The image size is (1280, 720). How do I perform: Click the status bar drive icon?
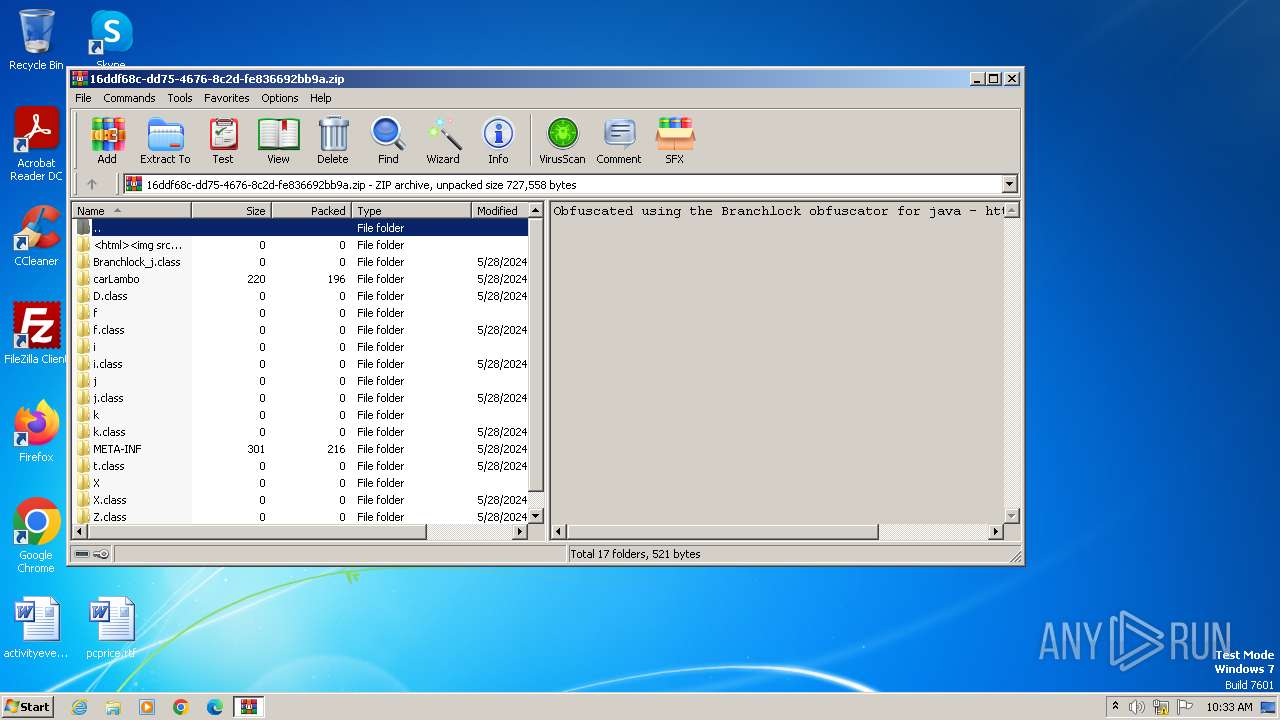(x=82, y=554)
